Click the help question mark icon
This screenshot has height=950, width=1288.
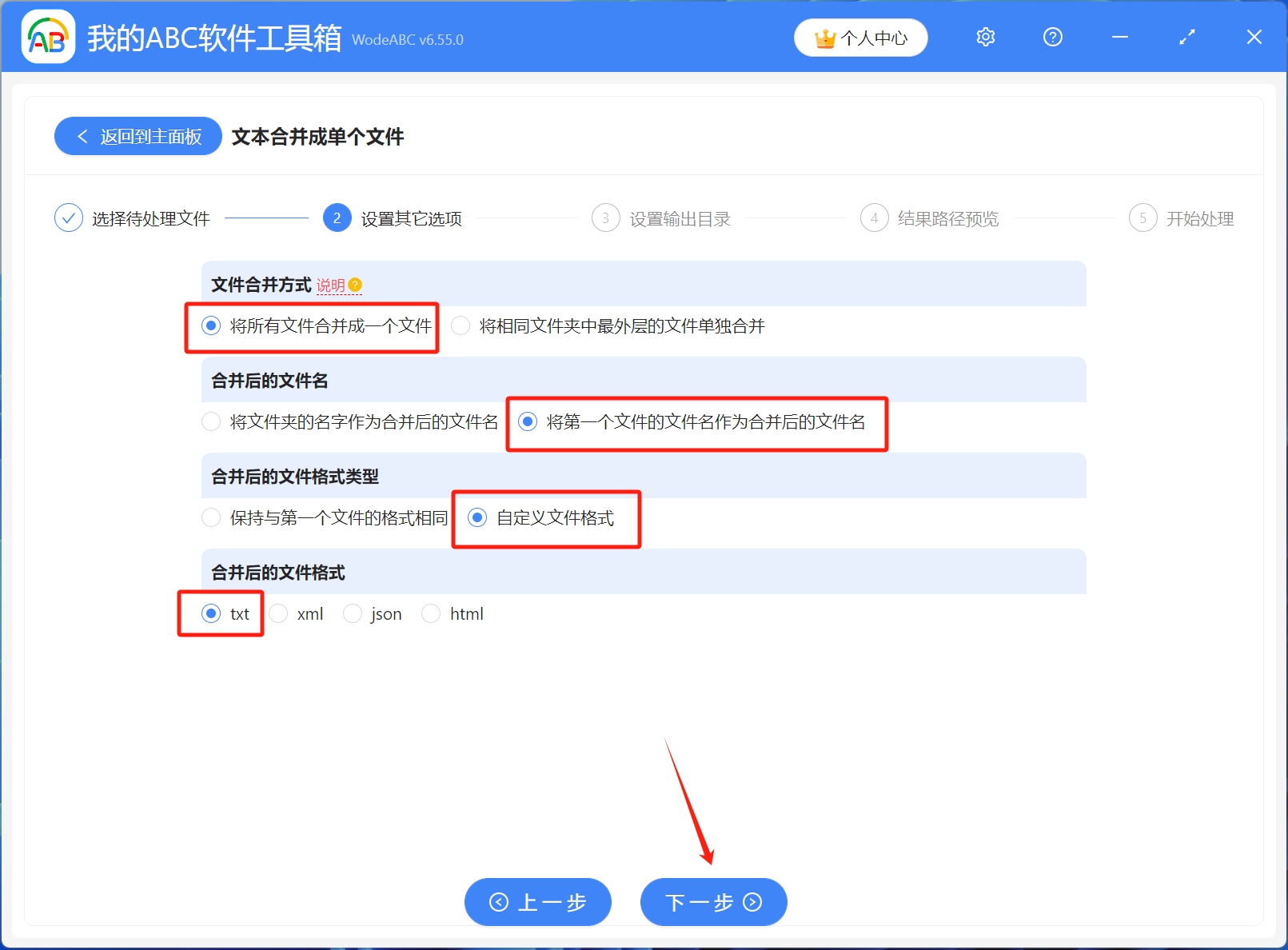click(1052, 37)
